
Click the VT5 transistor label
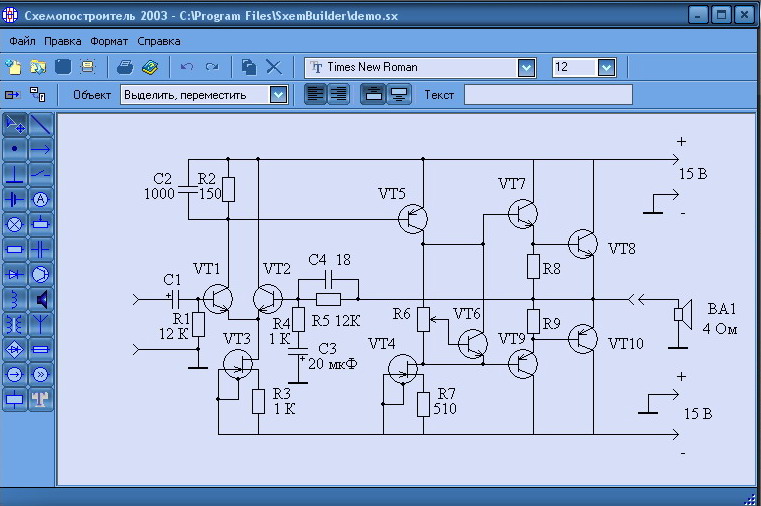click(392, 194)
